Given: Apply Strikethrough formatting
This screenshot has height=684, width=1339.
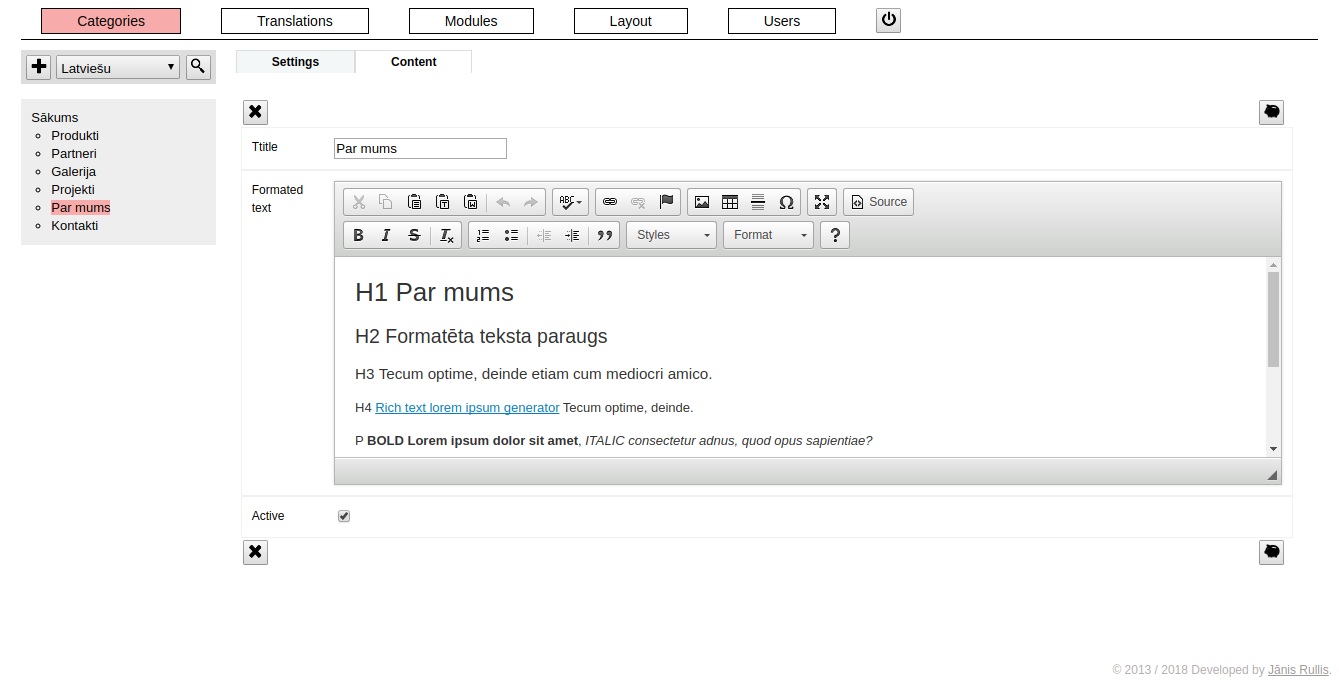Looking at the screenshot, I should pos(414,235).
